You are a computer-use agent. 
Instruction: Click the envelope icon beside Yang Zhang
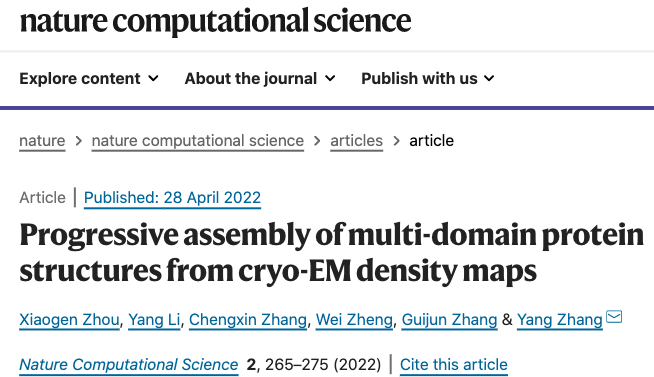(x=614, y=317)
